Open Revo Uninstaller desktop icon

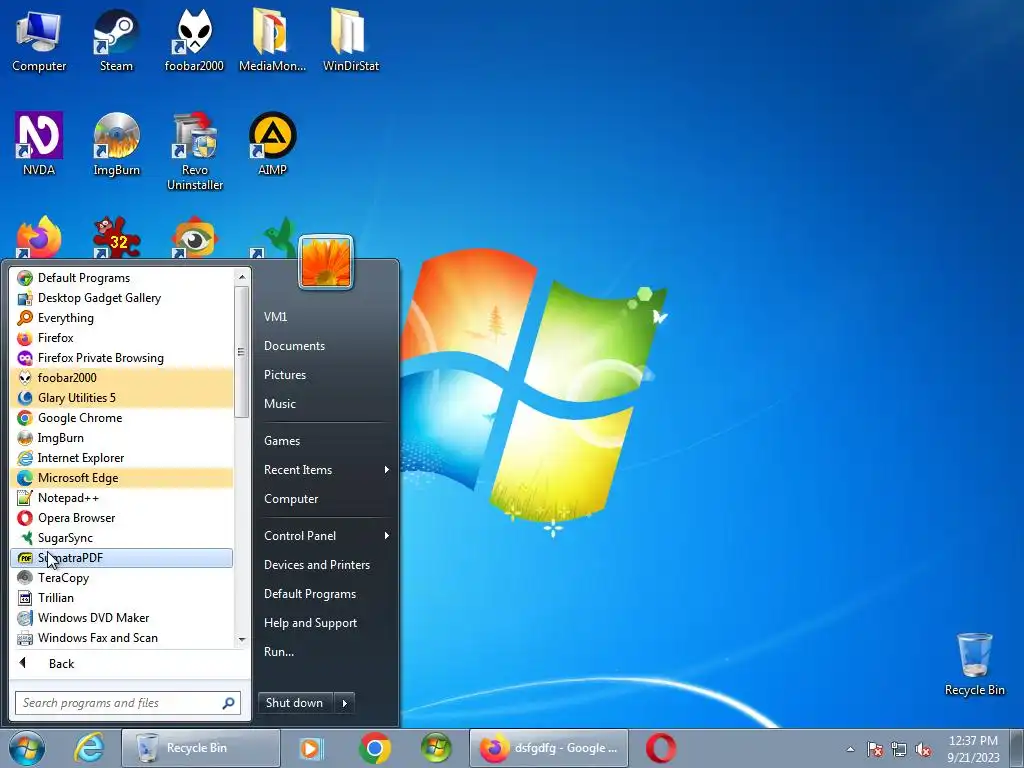click(x=195, y=152)
